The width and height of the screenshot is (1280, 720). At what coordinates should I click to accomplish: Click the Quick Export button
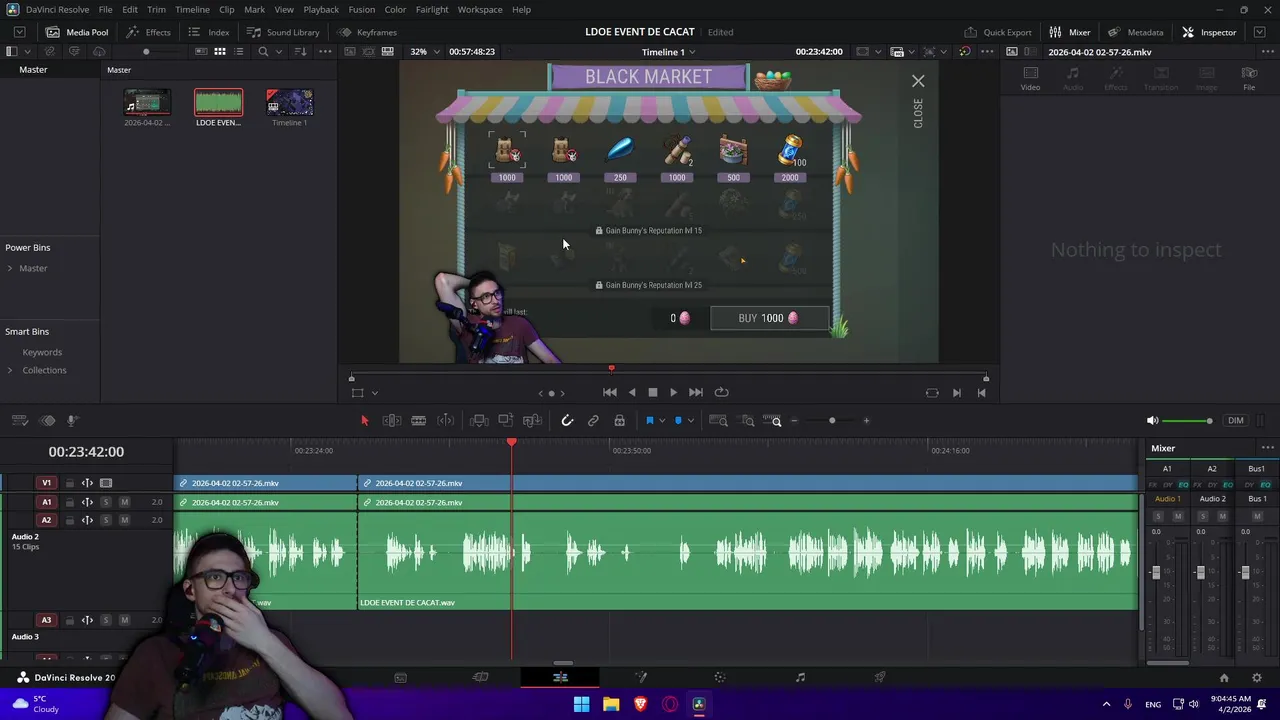997,32
